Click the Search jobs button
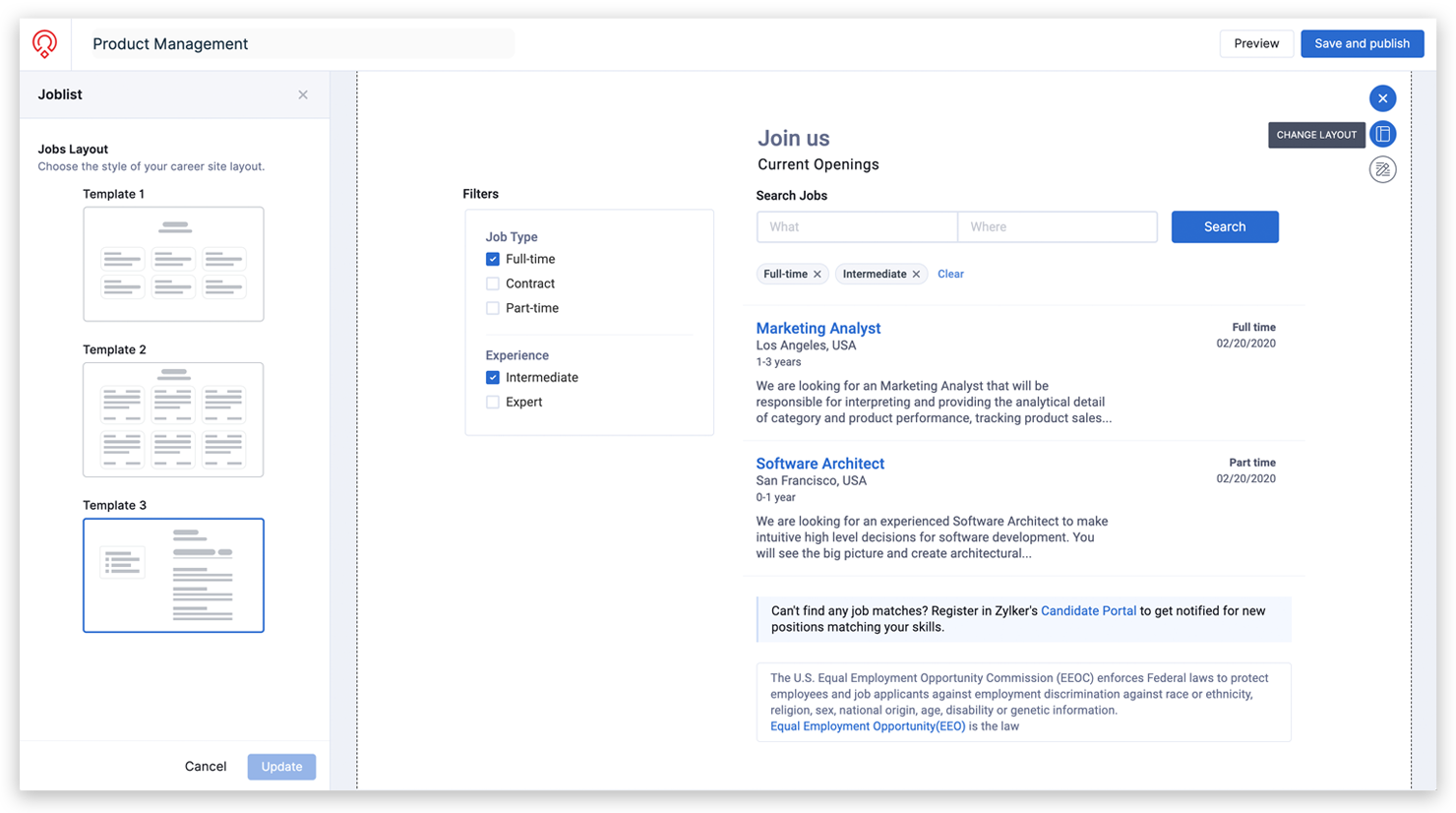Image resolution: width=1456 pixels, height=813 pixels. pyautogui.click(x=1225, y=226)
